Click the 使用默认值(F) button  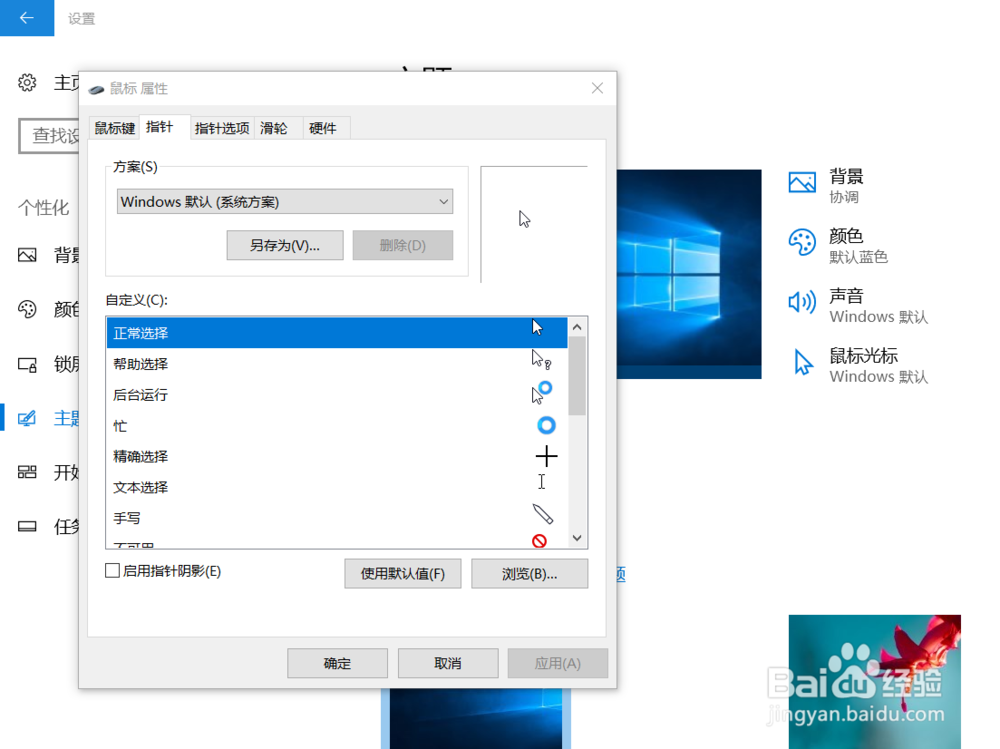click(402, 574)
